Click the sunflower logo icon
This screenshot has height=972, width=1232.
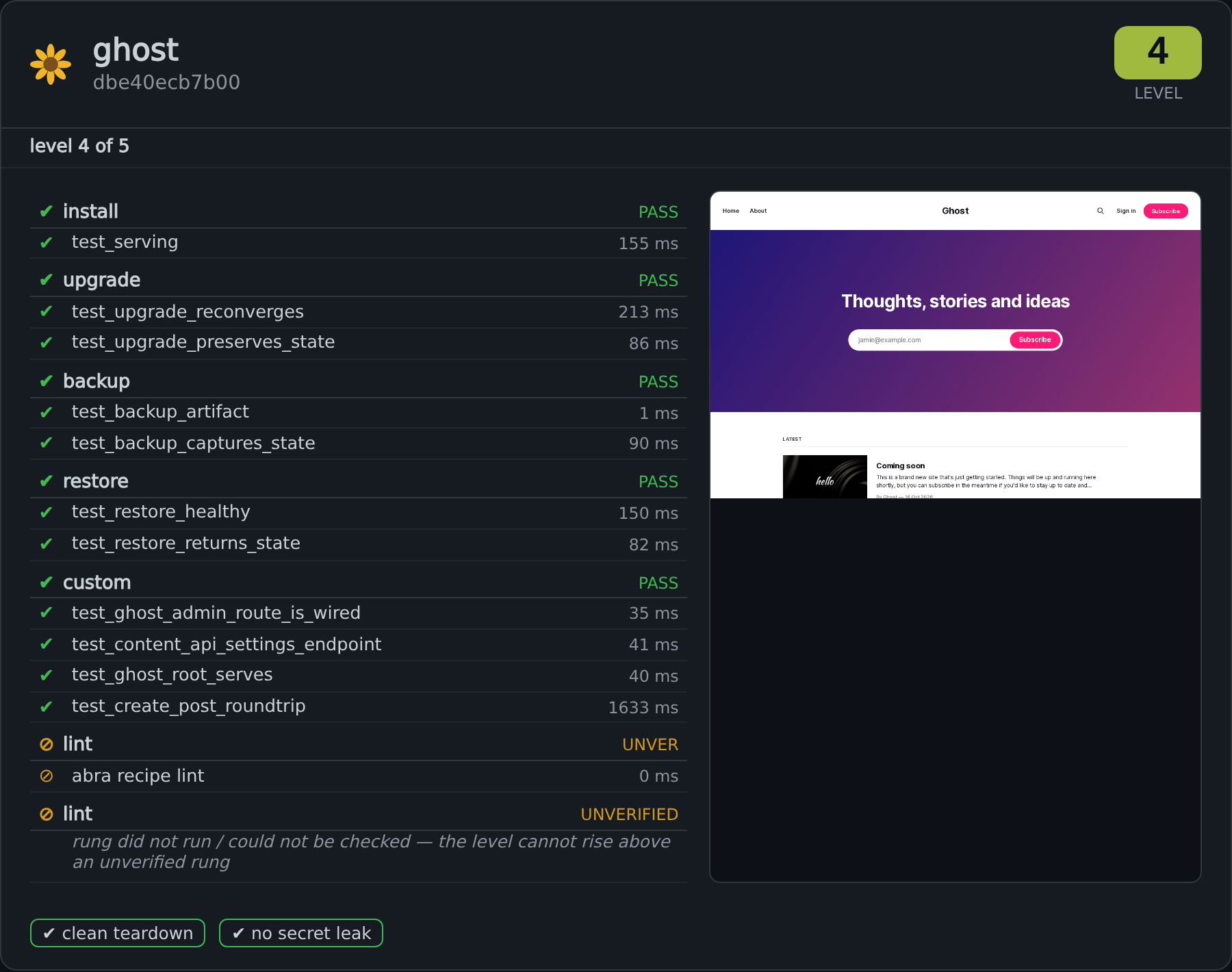pos(51,64)
